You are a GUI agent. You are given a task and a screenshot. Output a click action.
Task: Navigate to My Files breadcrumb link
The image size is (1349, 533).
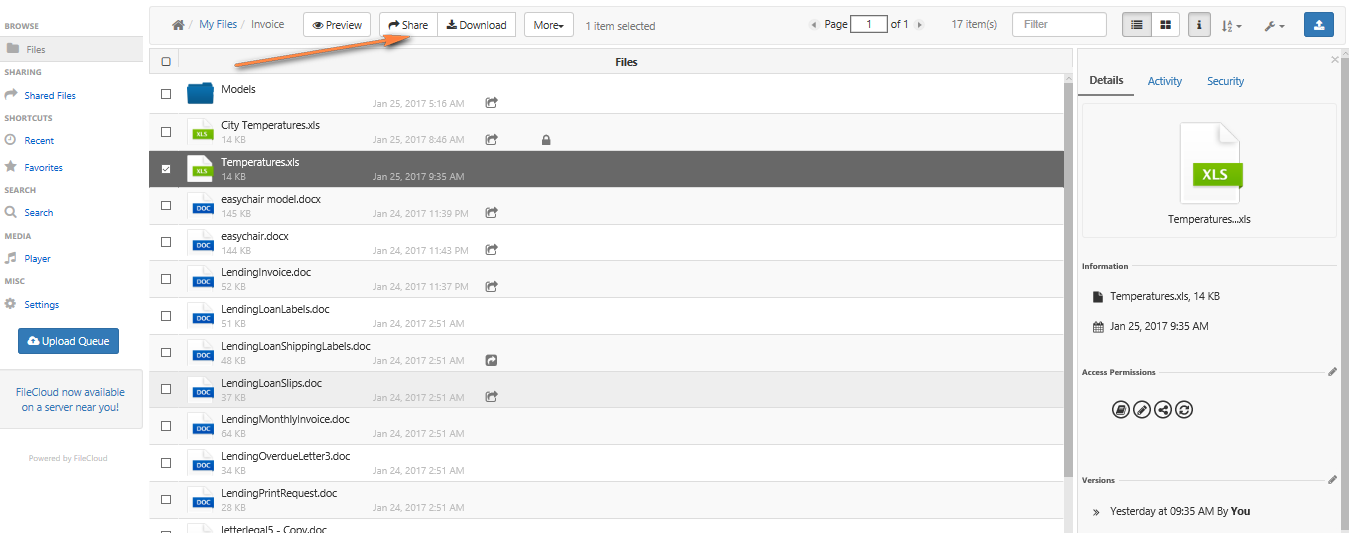coord(218,25)
